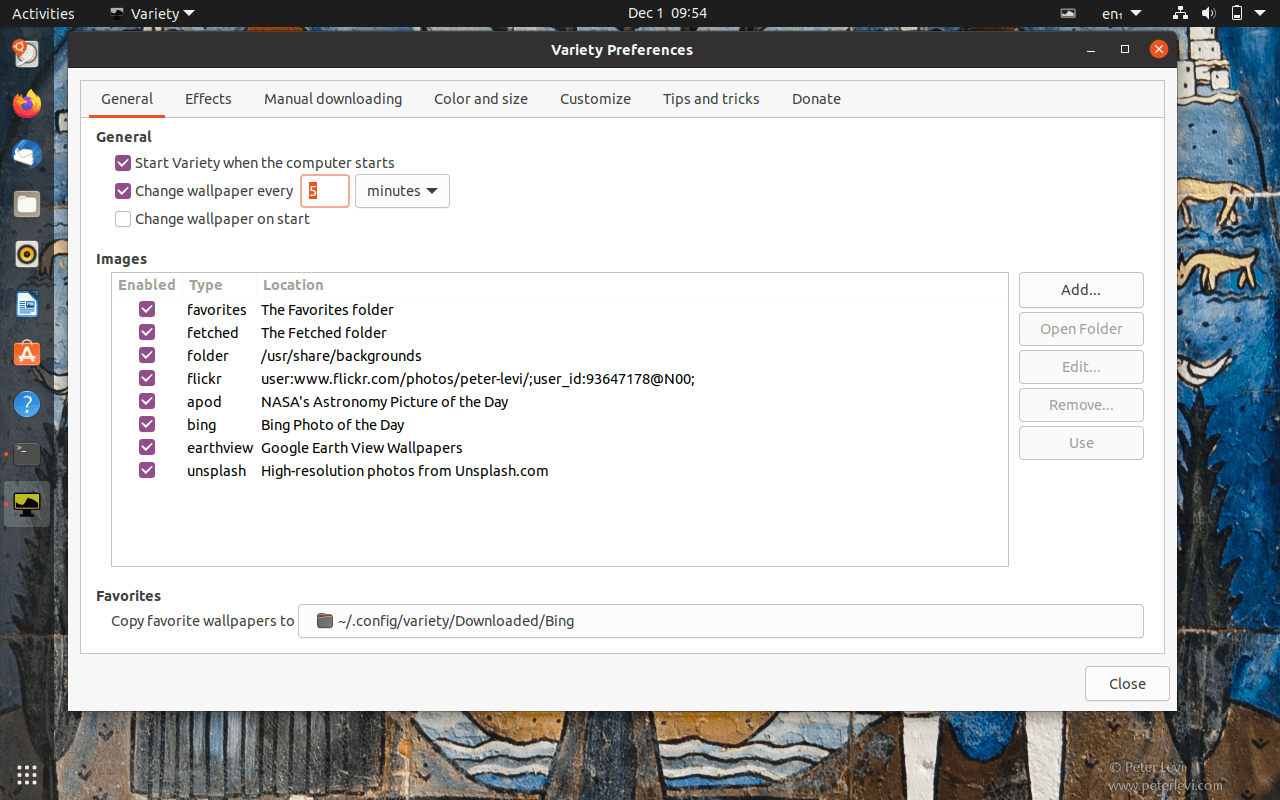Untick the /usr/share/backgrounds folder source
The image size is (1280, 800).
click(147, 356)
